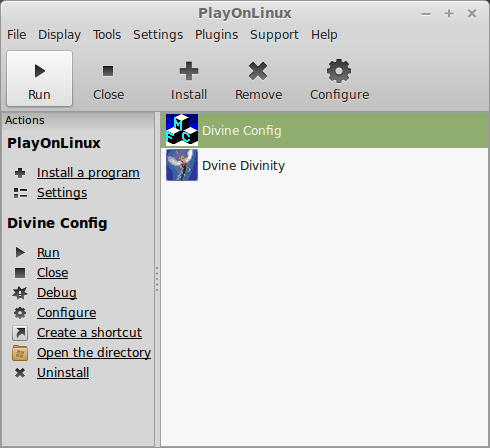Click the Install a program link

tap(88, 173)
